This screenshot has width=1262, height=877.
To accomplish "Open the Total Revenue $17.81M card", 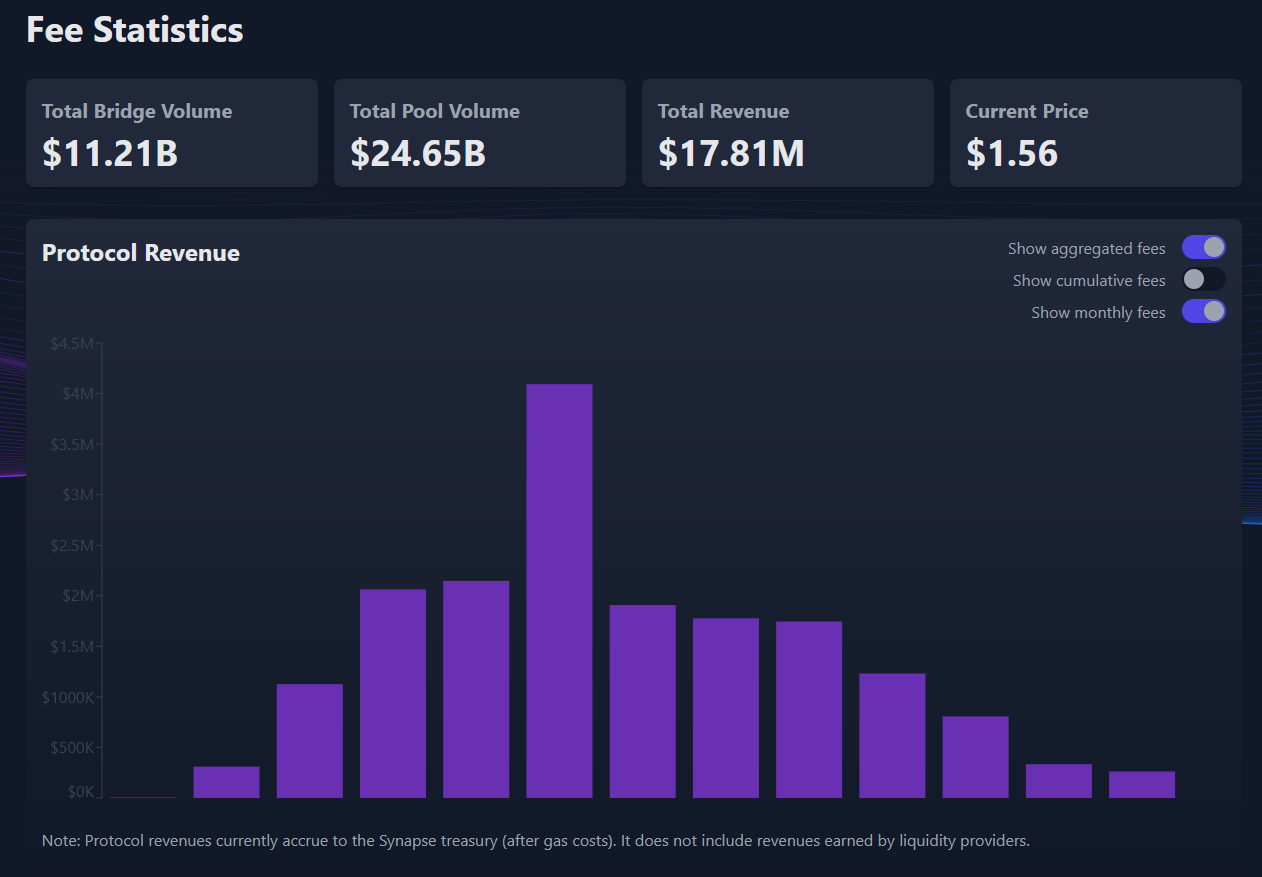I will [x=788, y=133].
